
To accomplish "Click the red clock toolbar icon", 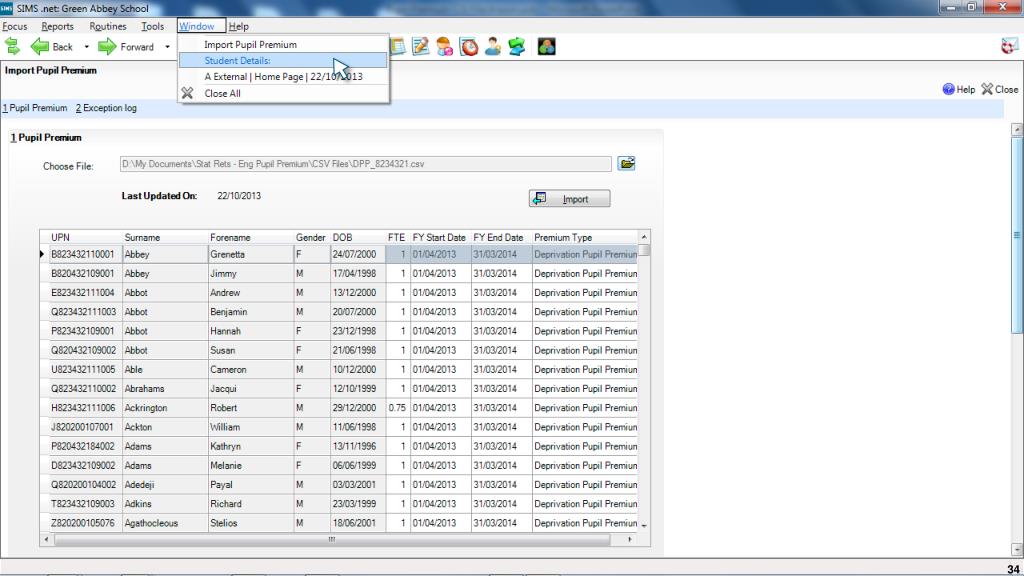I will coord(469,46).
